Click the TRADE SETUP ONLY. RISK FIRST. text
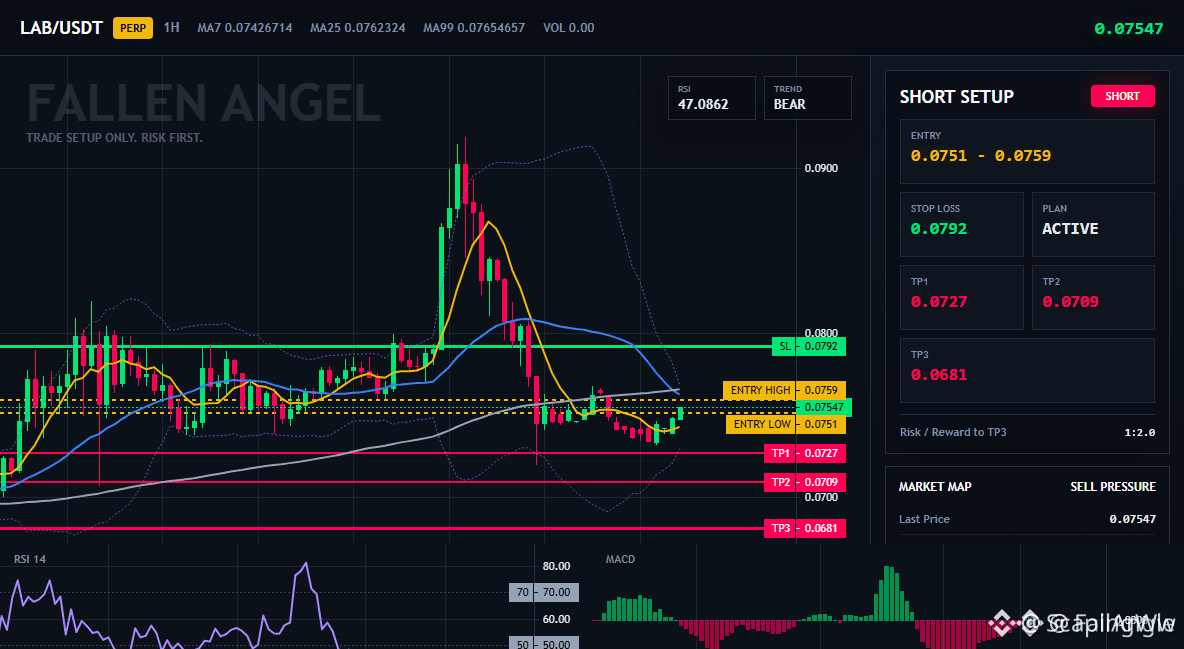 (114, 138)
